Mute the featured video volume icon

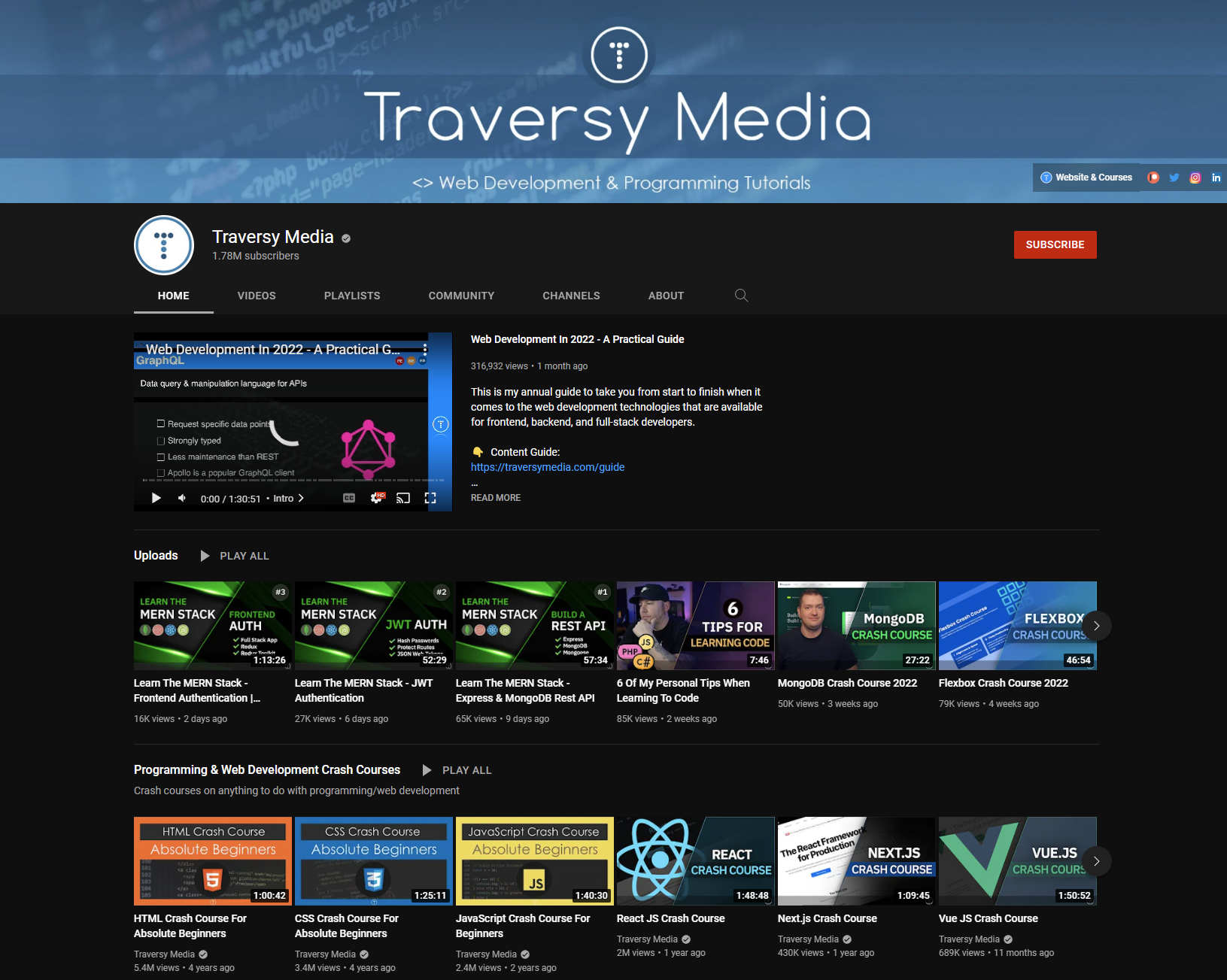pyautogui.click(x=182, y=498)
